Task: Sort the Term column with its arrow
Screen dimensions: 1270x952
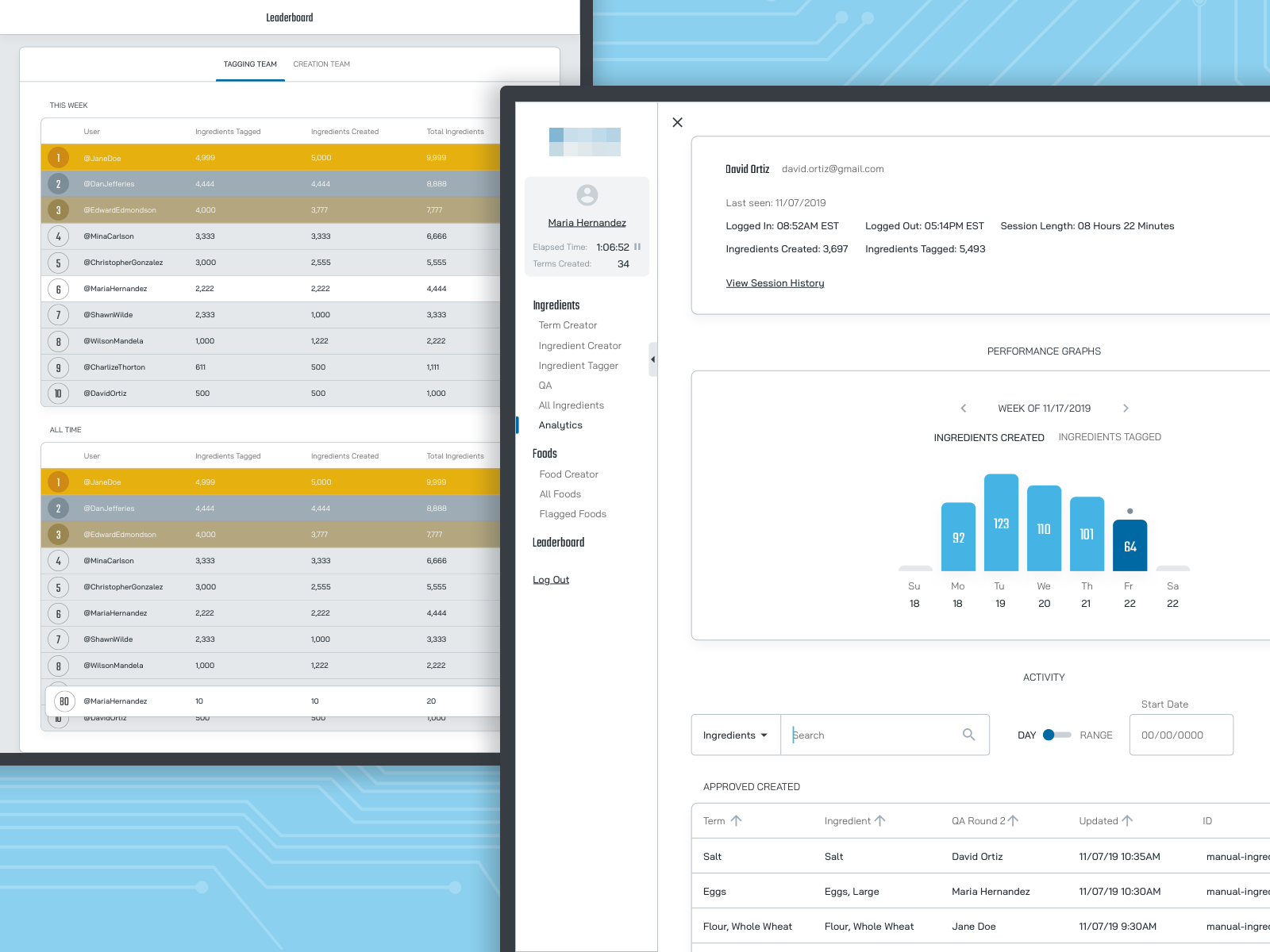Action: point(737,820)
